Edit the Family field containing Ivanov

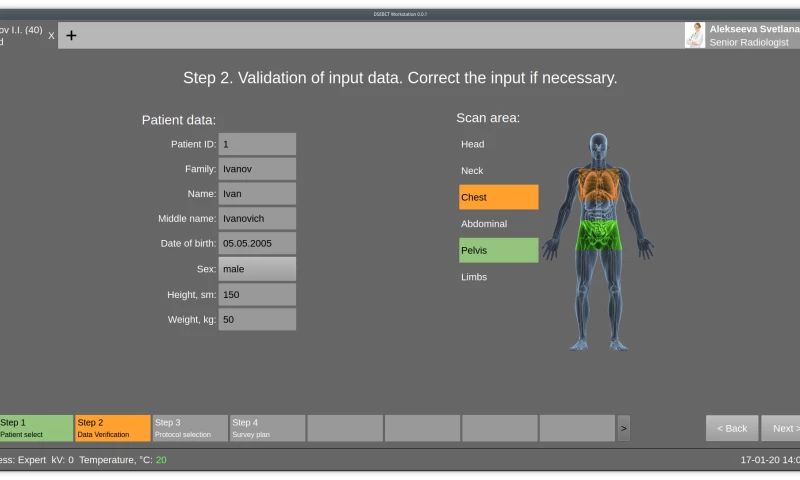click(x=257, y=169)
